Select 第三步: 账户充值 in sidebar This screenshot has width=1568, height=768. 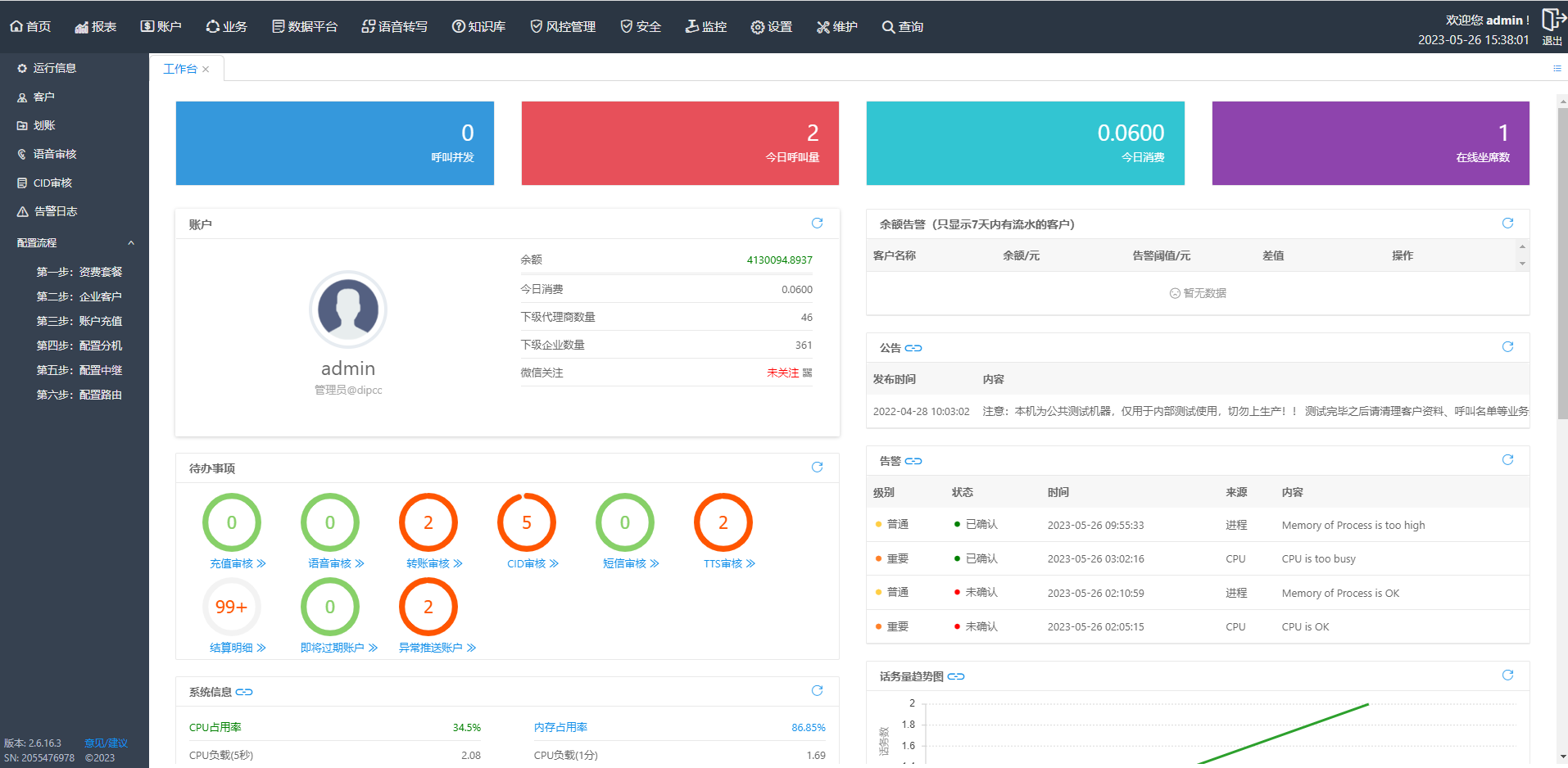[x=79, y=322]
